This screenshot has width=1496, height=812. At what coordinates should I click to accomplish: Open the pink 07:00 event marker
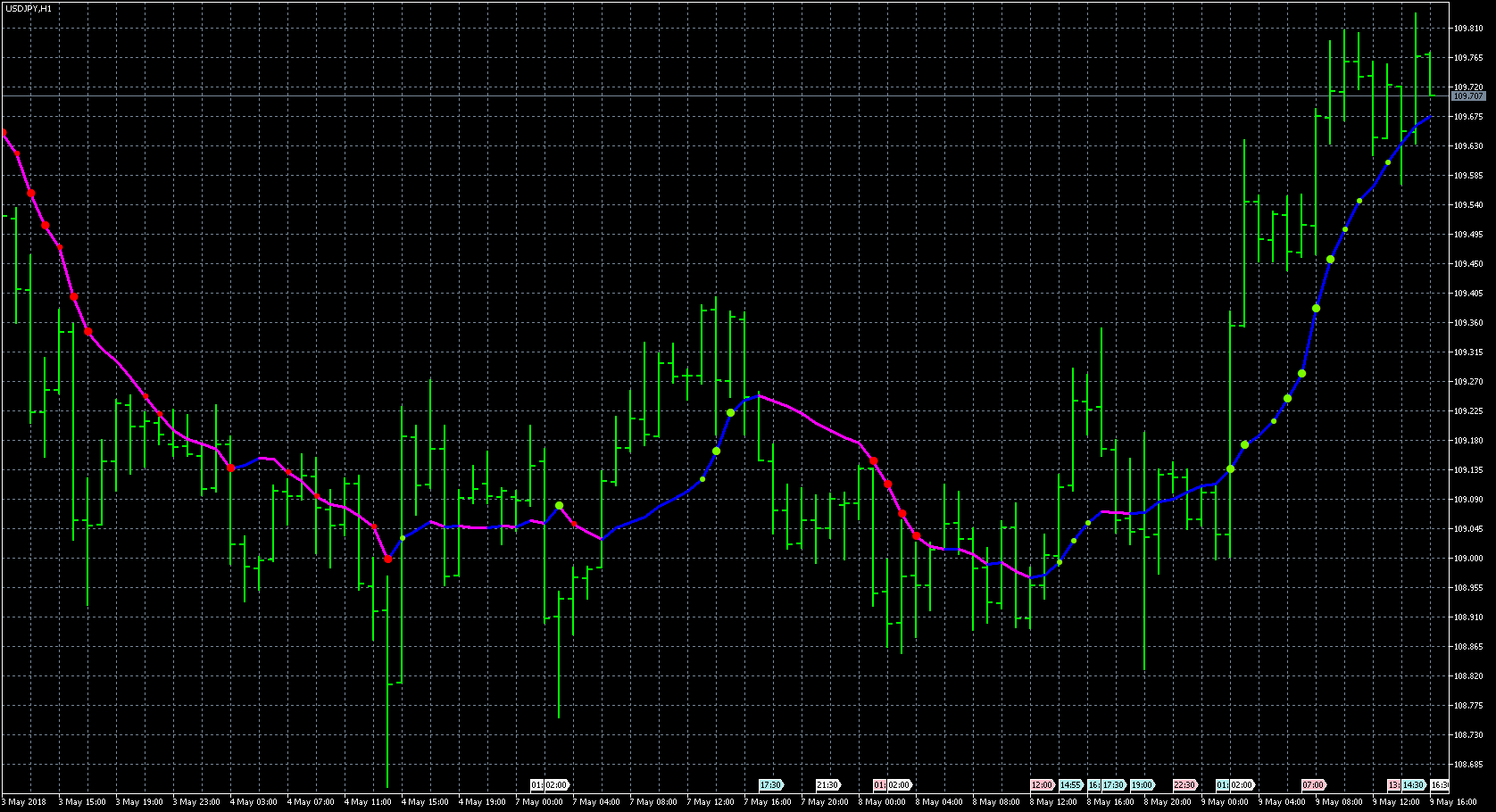(x=1313, y=785)
